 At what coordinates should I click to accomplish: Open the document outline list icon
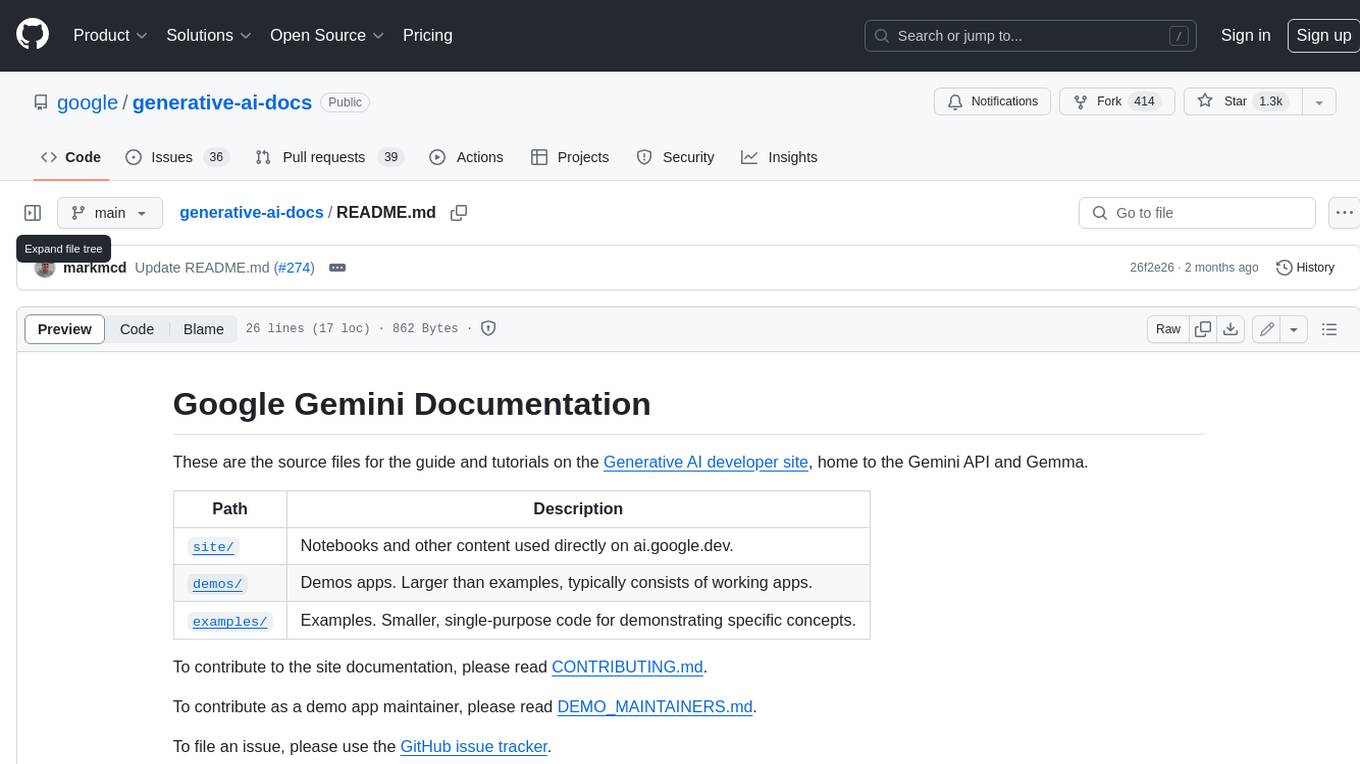point(1329,329)
